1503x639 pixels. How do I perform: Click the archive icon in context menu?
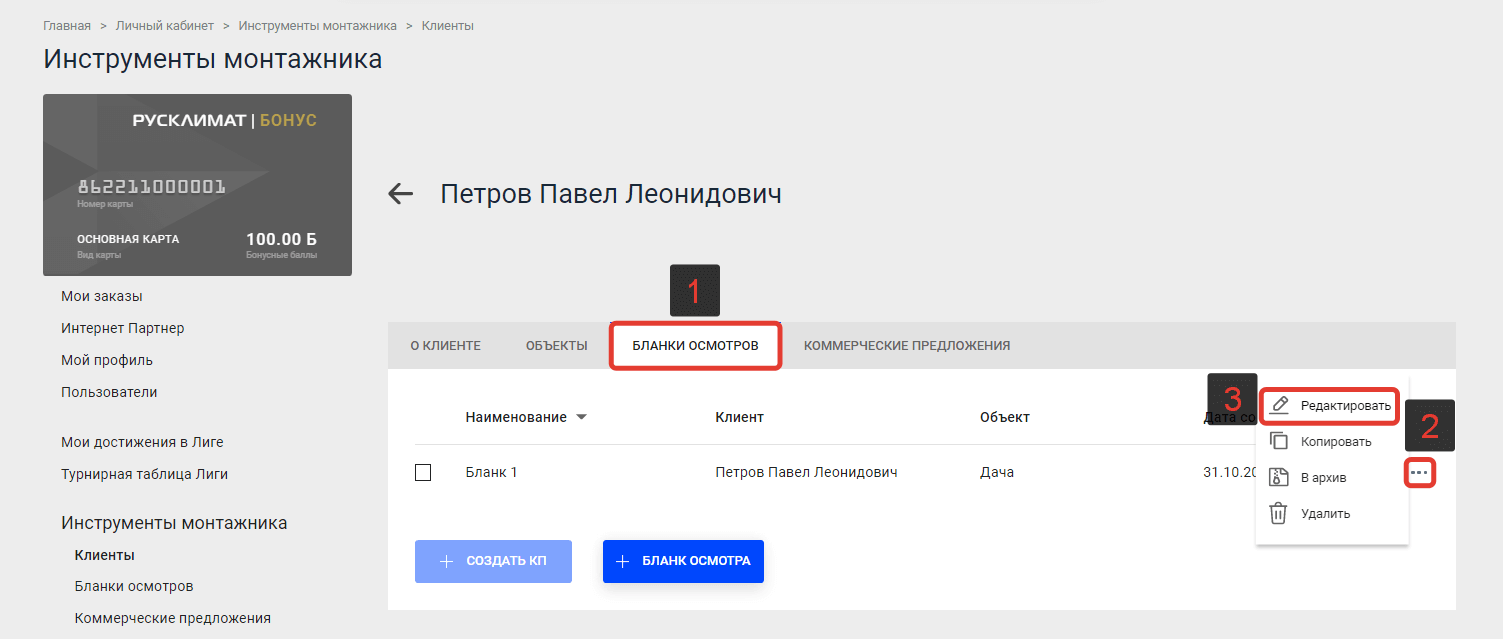pyautogui.click(x=1278, y=477)
